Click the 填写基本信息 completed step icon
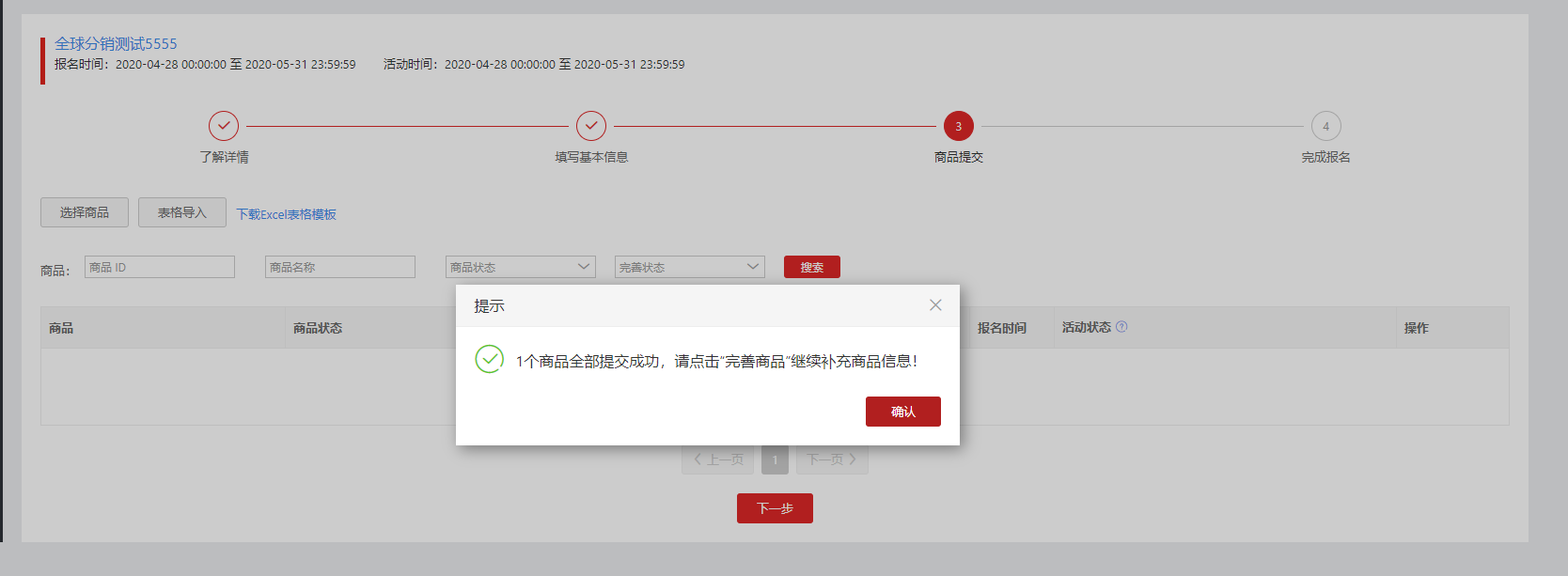This screenshot has height=576, width=1568. [x=591, y=126]
